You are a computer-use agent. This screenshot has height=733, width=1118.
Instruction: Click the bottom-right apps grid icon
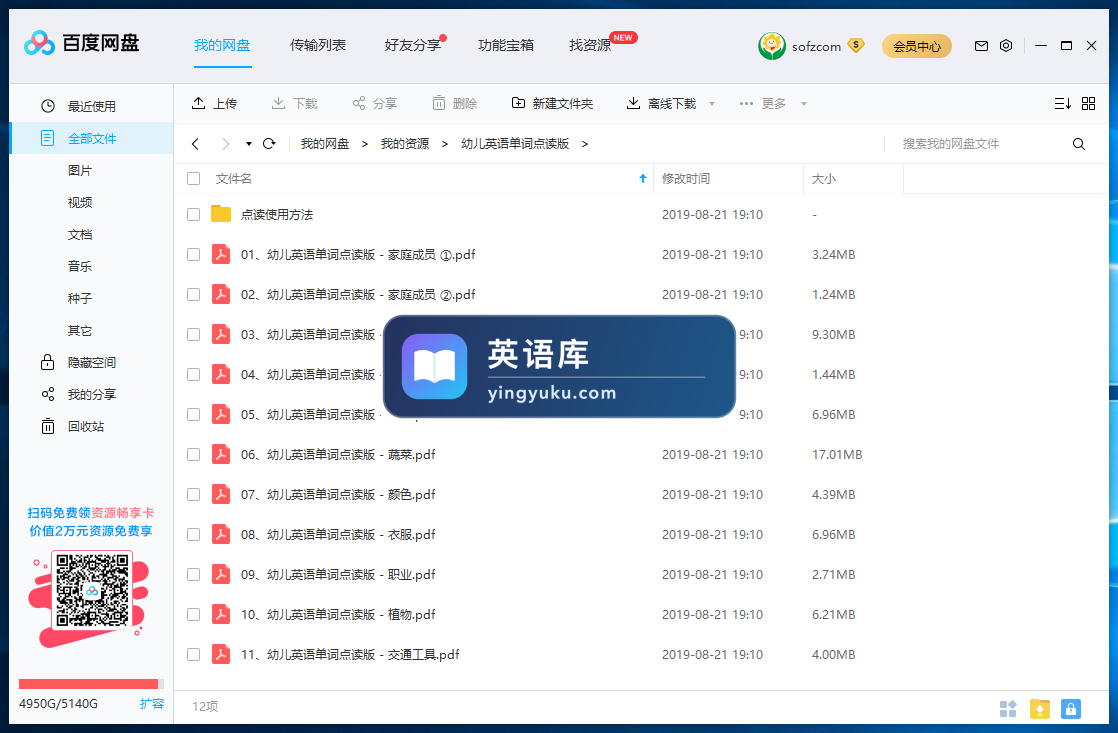[x=1008, y=709]
